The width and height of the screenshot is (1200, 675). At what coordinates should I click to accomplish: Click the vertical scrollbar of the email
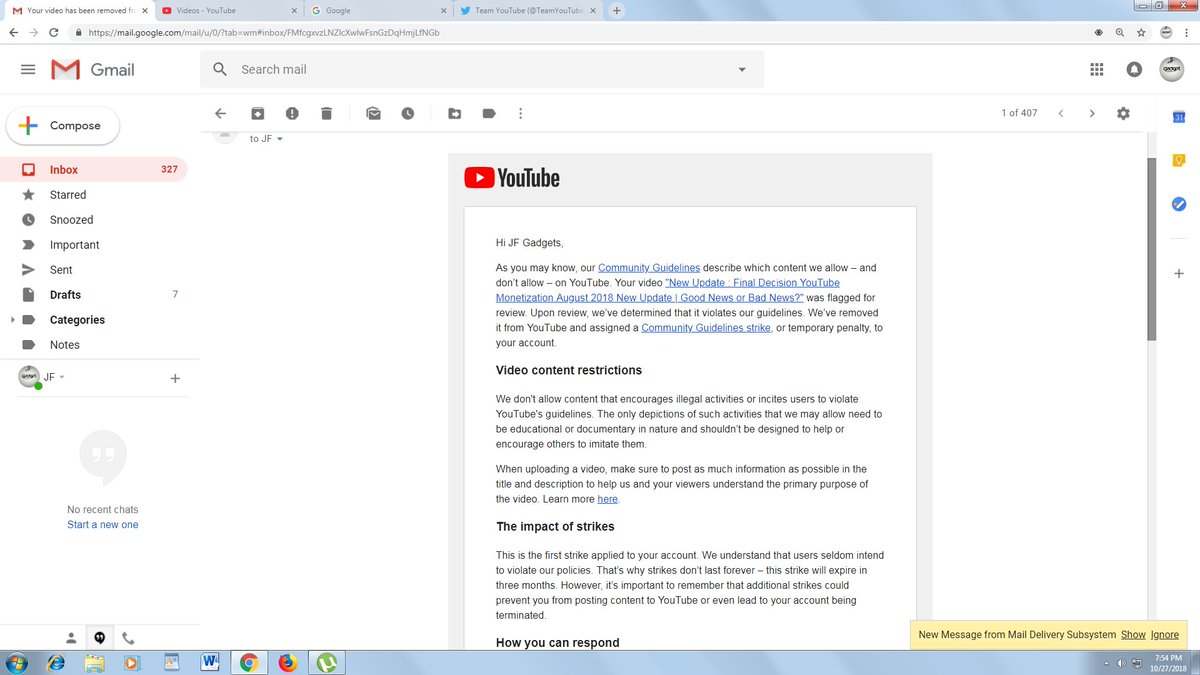tap(1152, 250)
